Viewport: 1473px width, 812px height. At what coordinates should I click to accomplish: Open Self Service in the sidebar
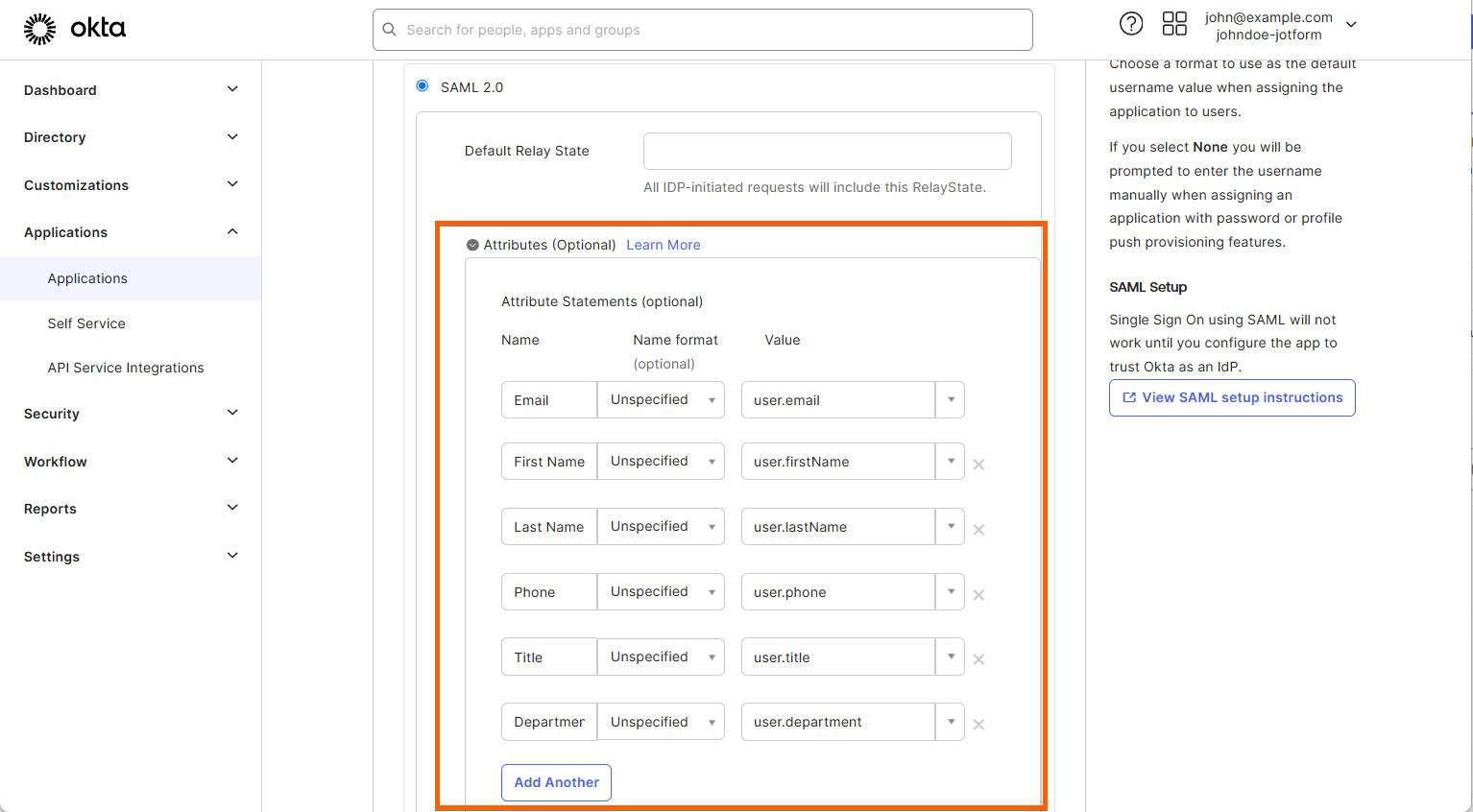(86, 323)
